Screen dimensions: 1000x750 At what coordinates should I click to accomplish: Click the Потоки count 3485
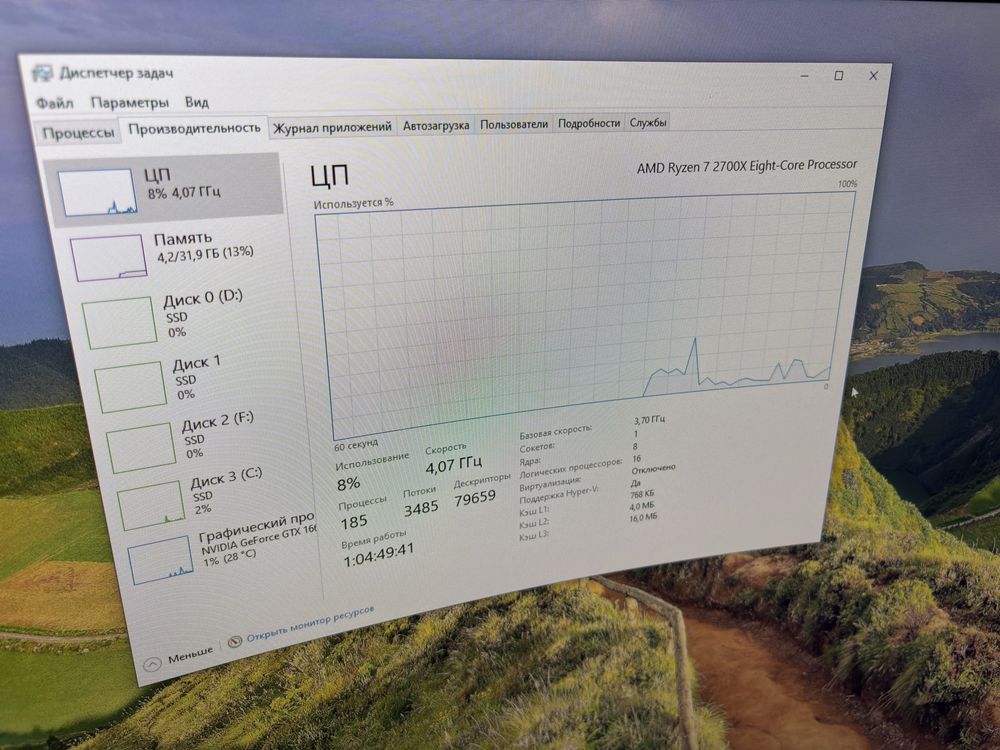421,508
